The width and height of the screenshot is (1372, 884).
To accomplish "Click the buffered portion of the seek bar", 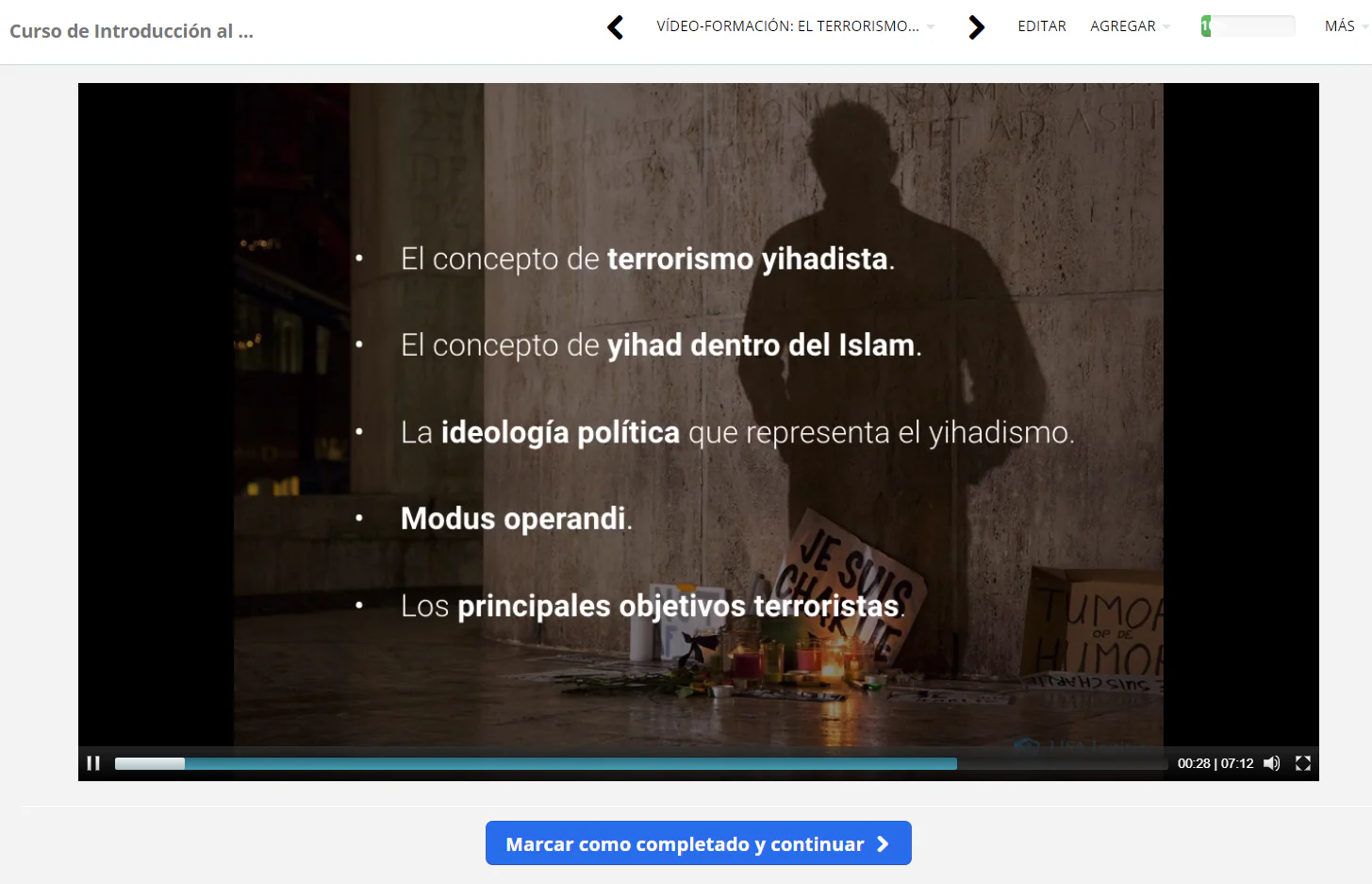I will click(566, 763).
